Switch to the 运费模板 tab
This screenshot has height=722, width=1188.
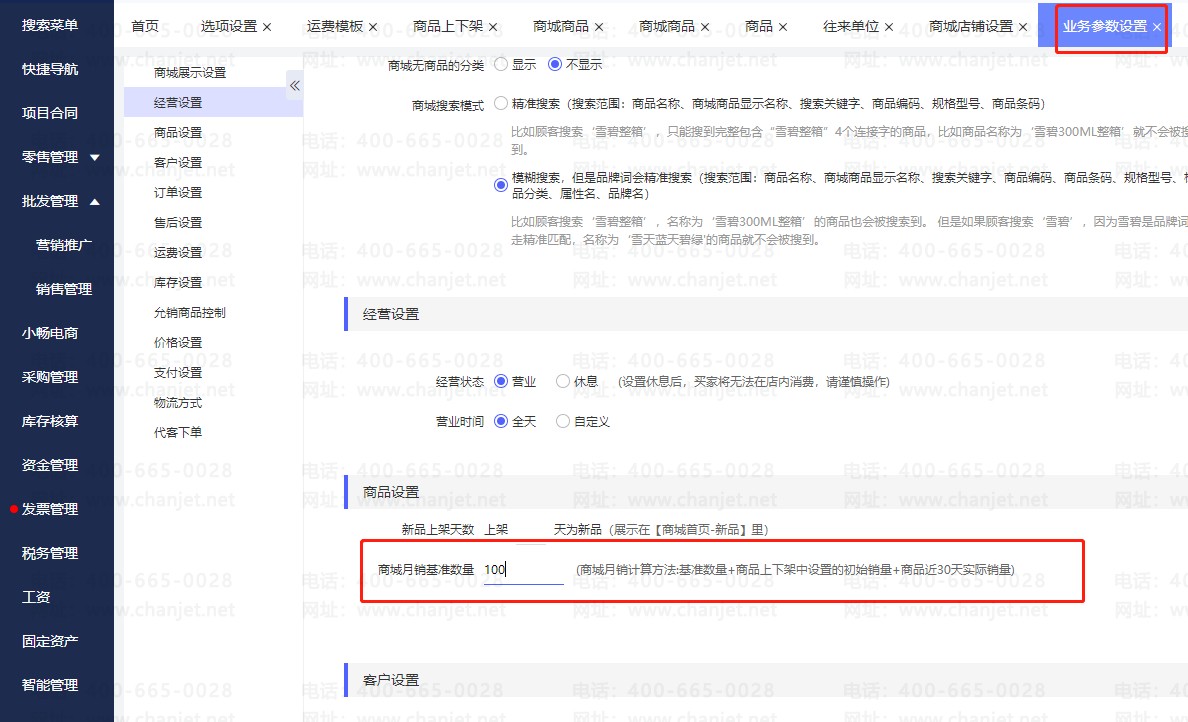coord(335,27)
